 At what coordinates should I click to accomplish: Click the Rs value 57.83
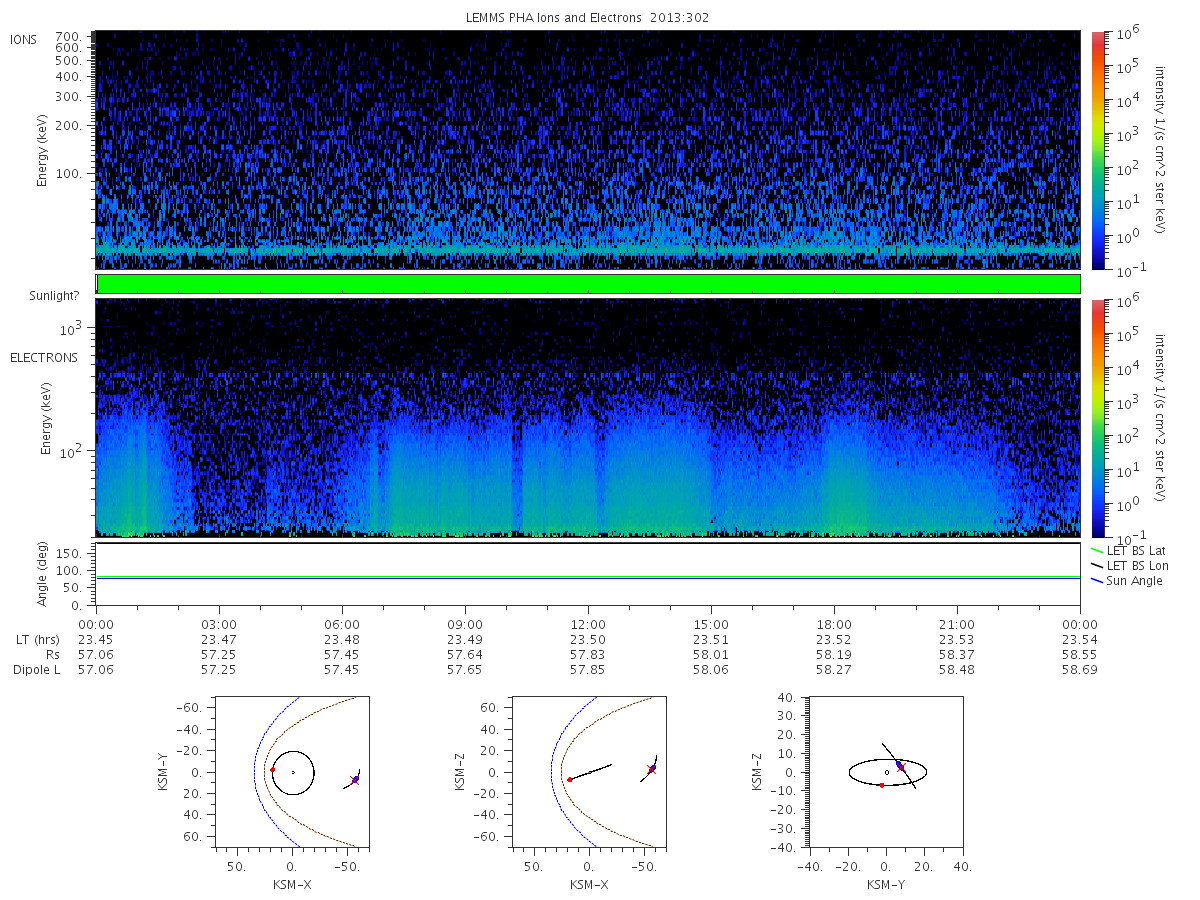click(x=588, y=654)
